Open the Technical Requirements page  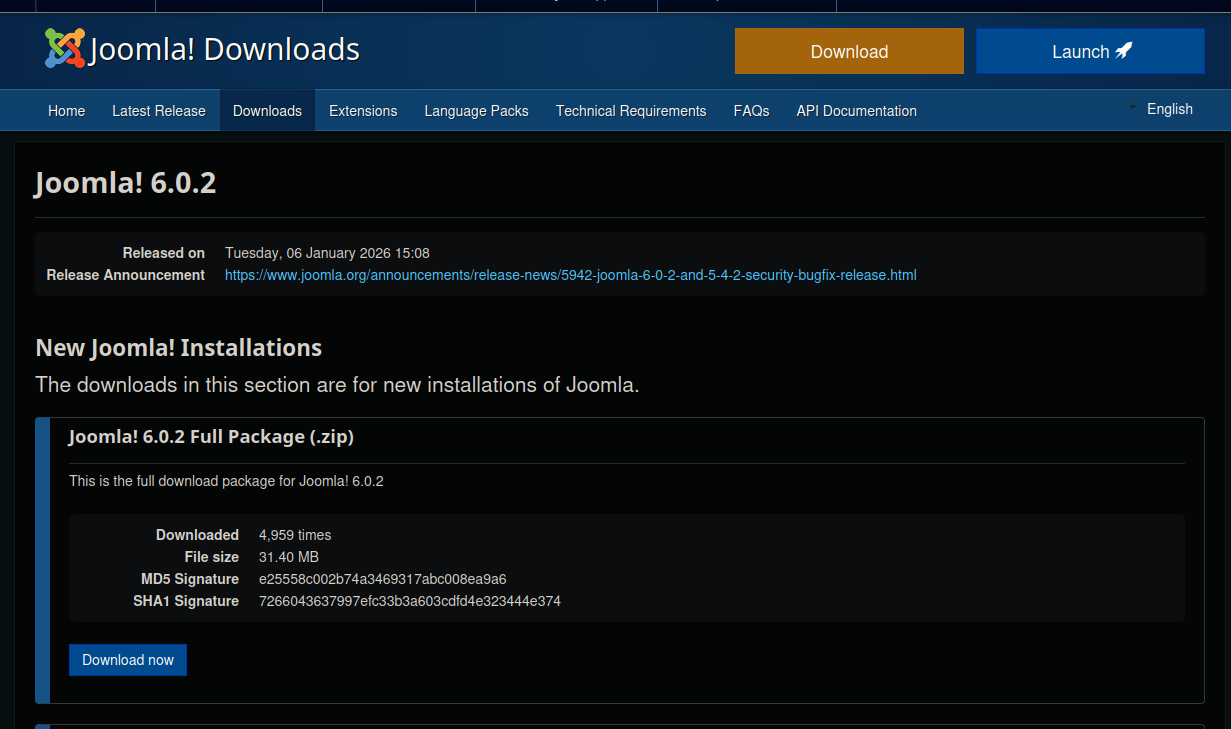coord(630,111)
